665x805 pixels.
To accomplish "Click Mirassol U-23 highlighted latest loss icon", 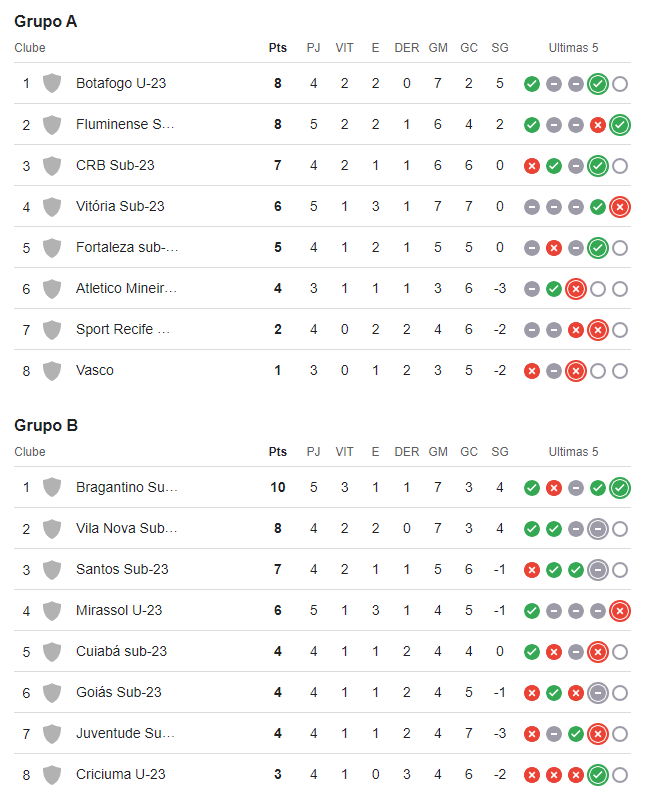I will coord(620,611).
